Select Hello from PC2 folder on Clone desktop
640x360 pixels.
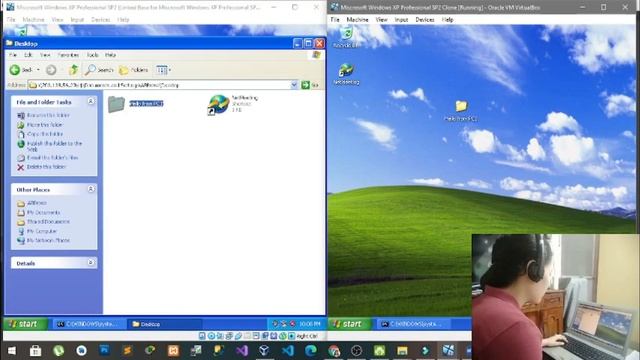[x=461, y=111]
